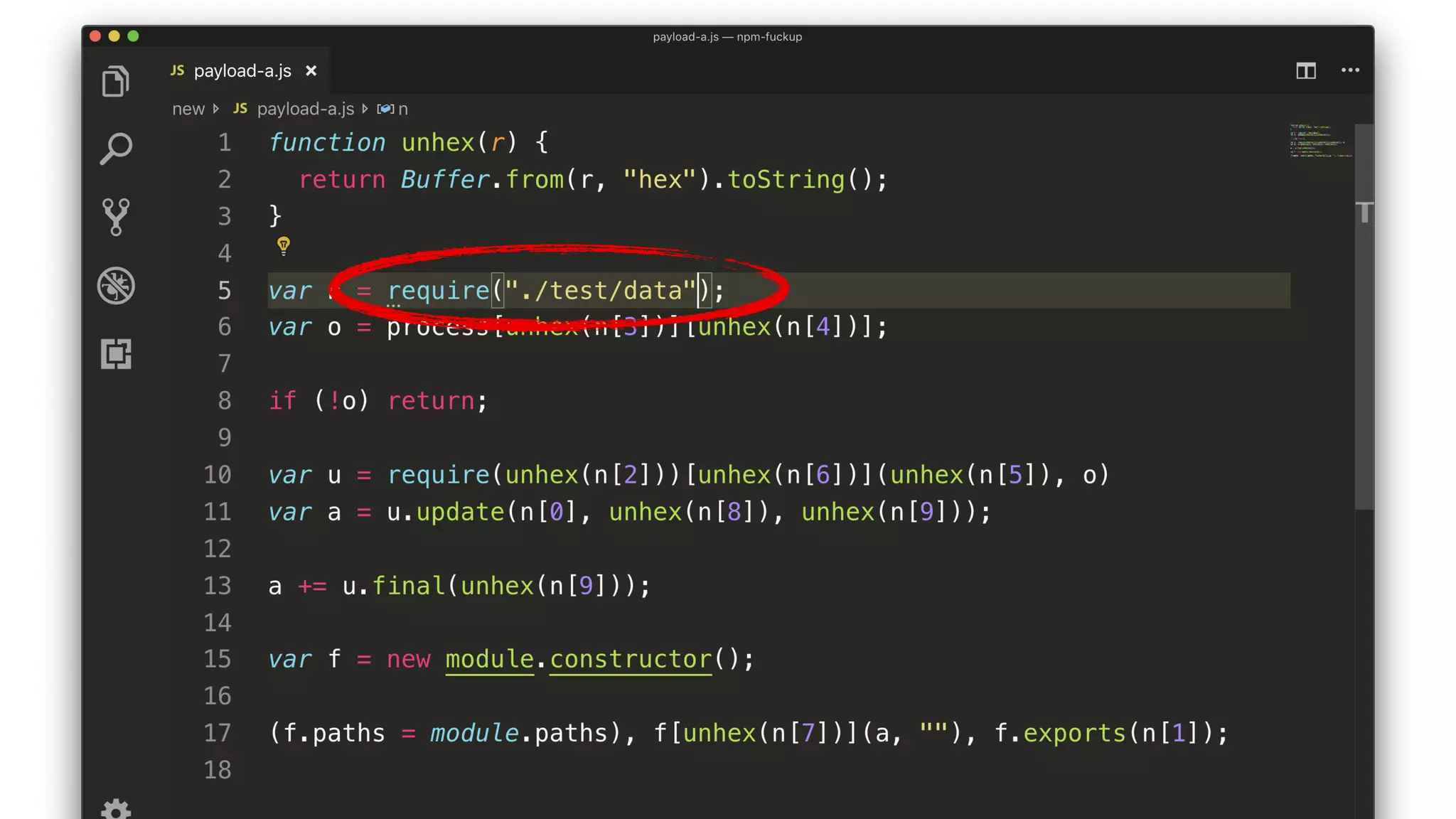Viewport: 1456px width, 819px height.
Task: Open the Search magnifier in sidebar
Action: (x=116, y=149)
